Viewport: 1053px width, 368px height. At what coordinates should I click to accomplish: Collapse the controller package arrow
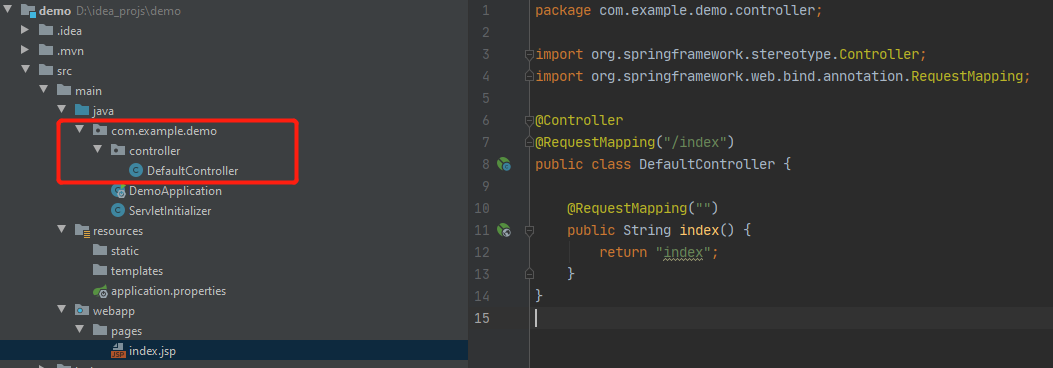coord(97,150)
